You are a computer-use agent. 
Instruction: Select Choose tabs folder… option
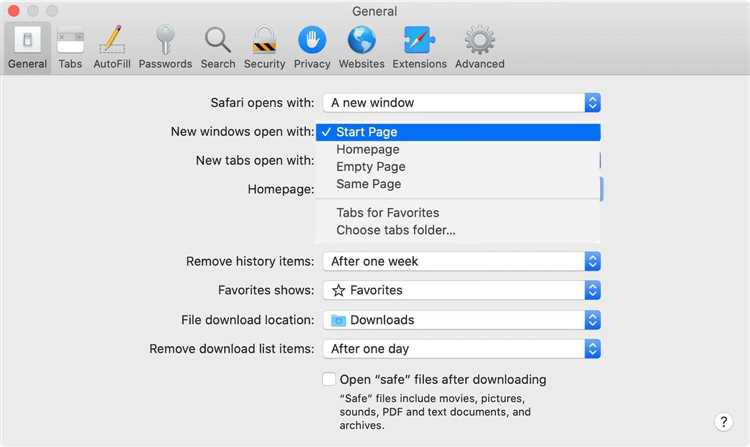click(x=458, y=230)
